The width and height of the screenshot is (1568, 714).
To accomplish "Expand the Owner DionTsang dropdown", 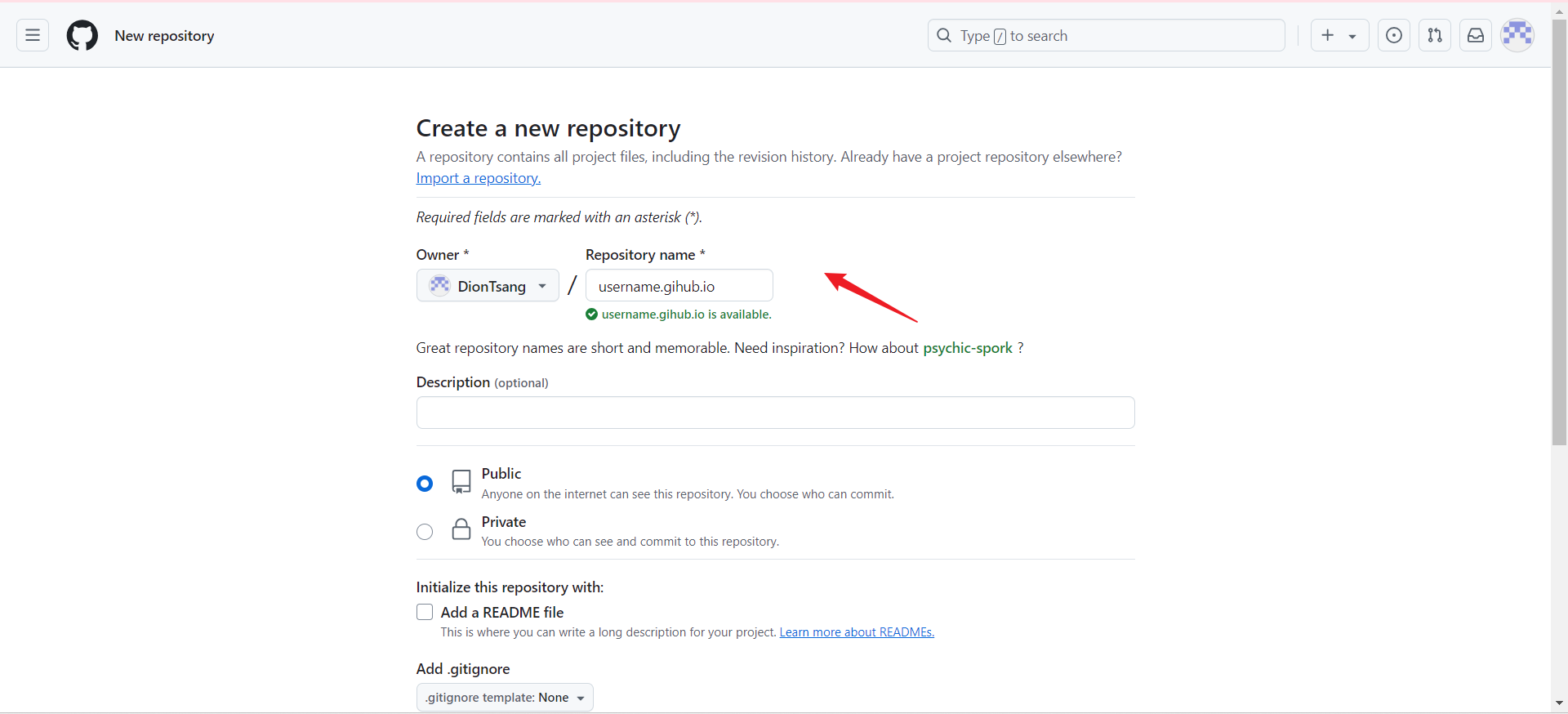I will pos(488,286).
